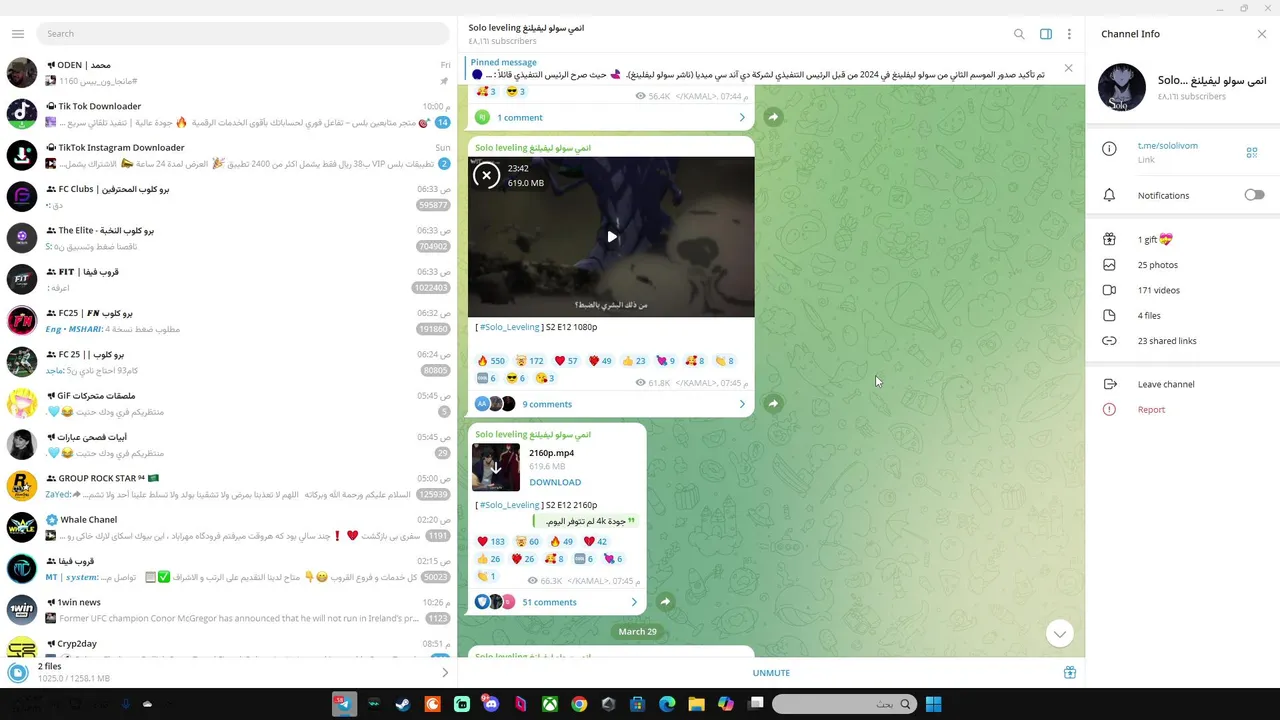Add fire reaction showing 550

490,361
